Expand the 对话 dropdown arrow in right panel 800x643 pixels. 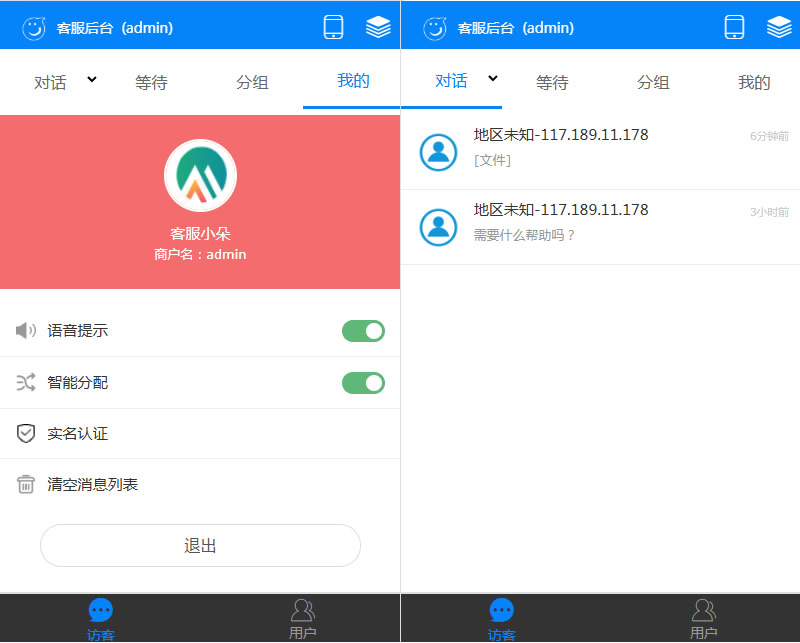pos(493,80)
